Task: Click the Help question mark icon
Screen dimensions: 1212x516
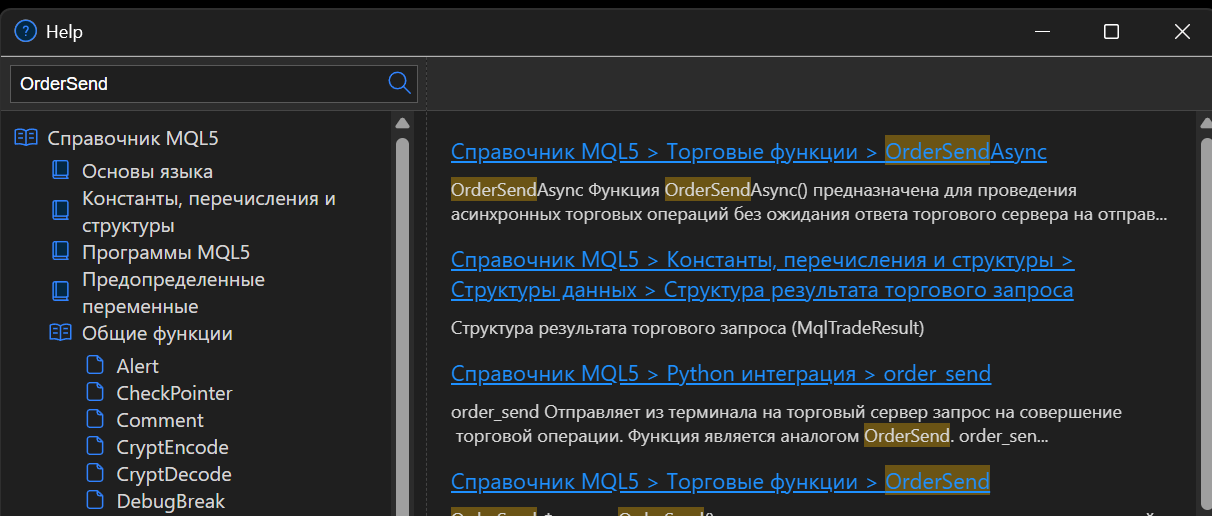Action: (x=26, y=31)
